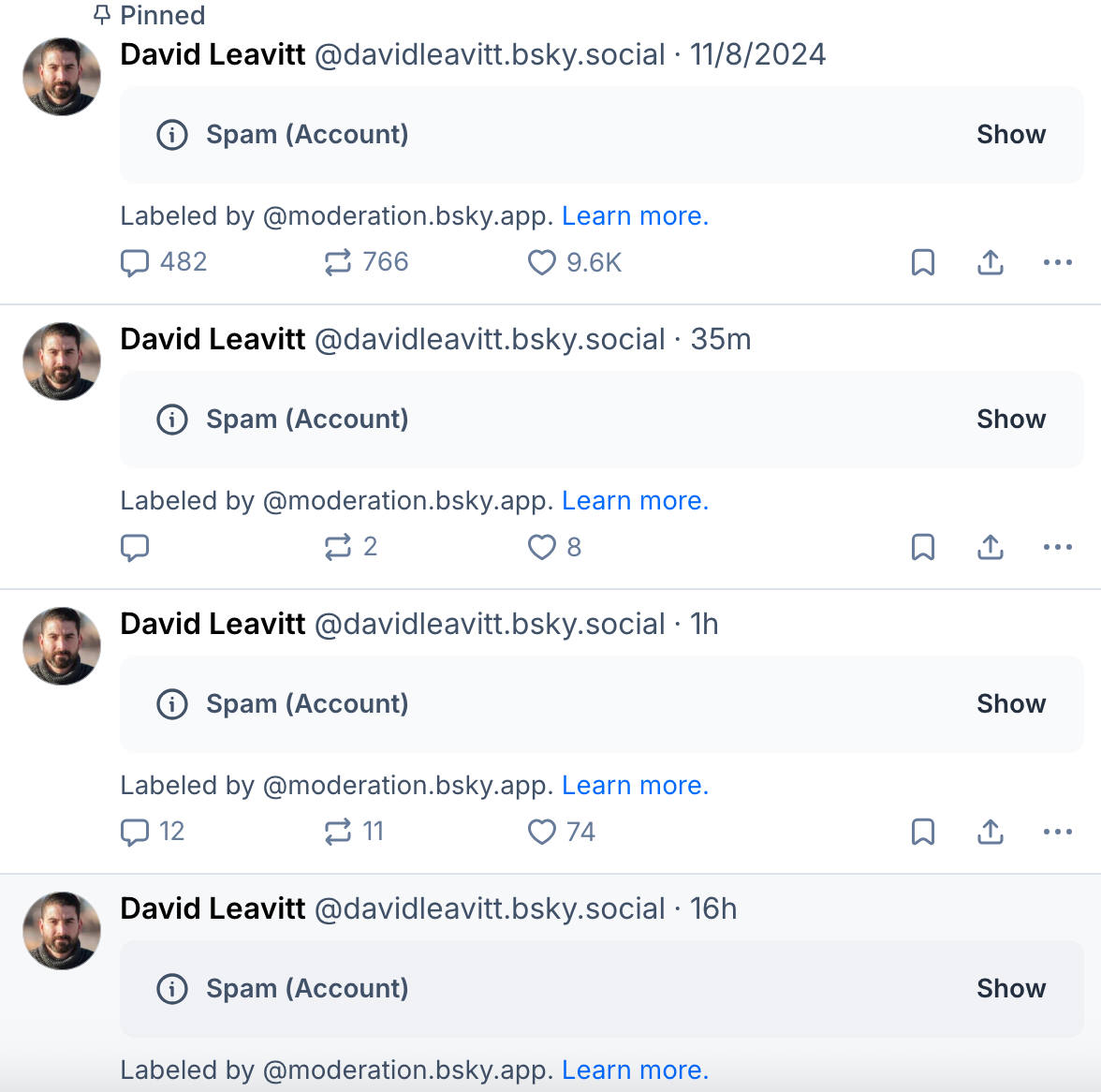Bookmark the pinned 11/8/2024 post
This screenshot has height=1092, width=1101.
tap(923, 263)
